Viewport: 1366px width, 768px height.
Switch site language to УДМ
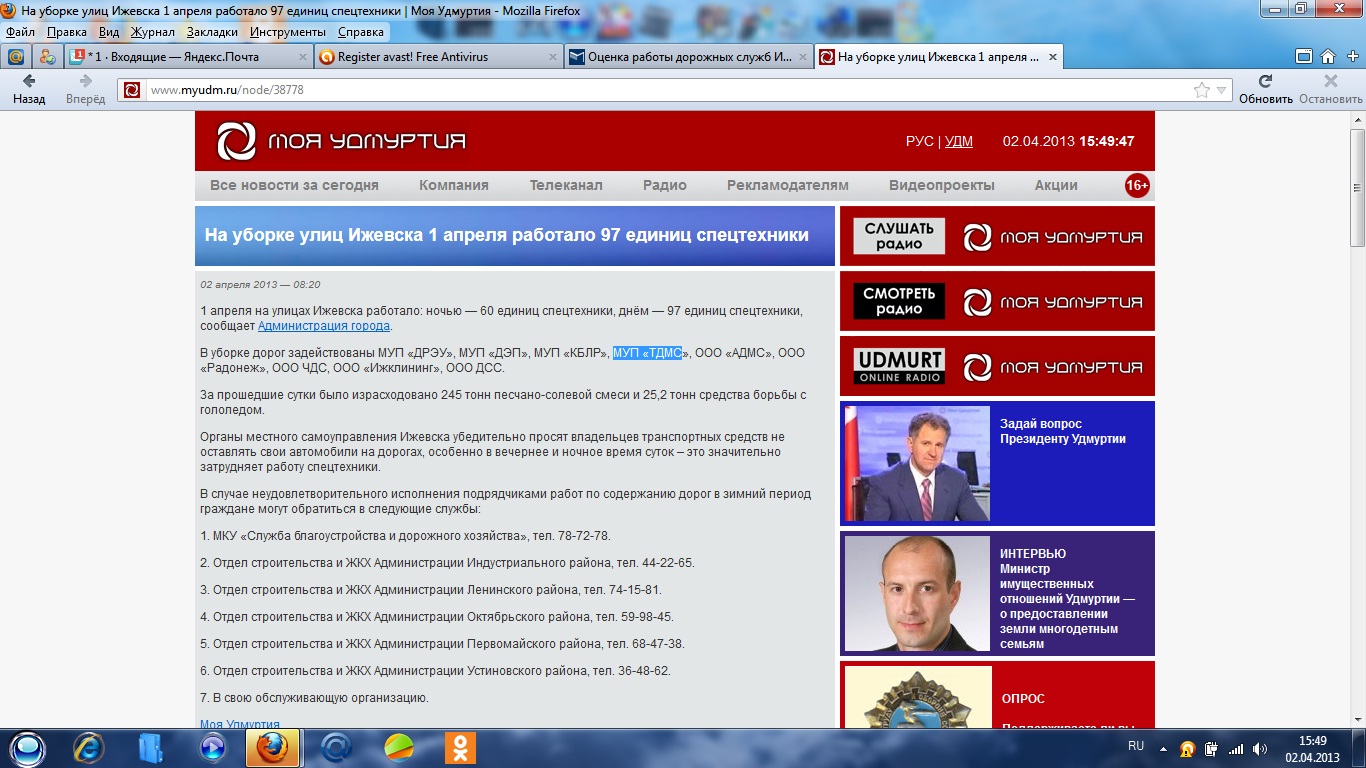[959, 141]
